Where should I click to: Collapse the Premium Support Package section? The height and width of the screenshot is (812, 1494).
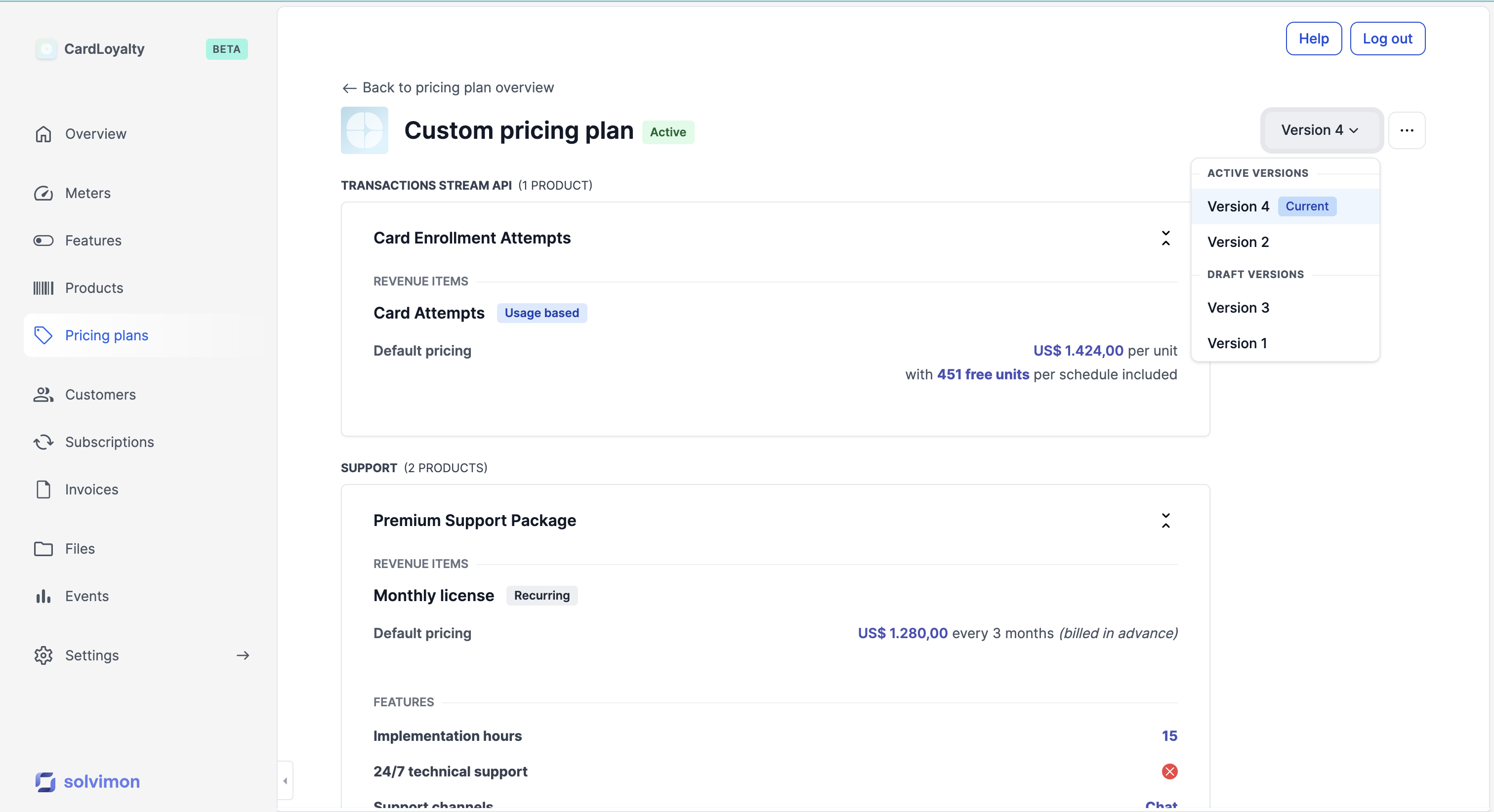(x=1165, y=520)
